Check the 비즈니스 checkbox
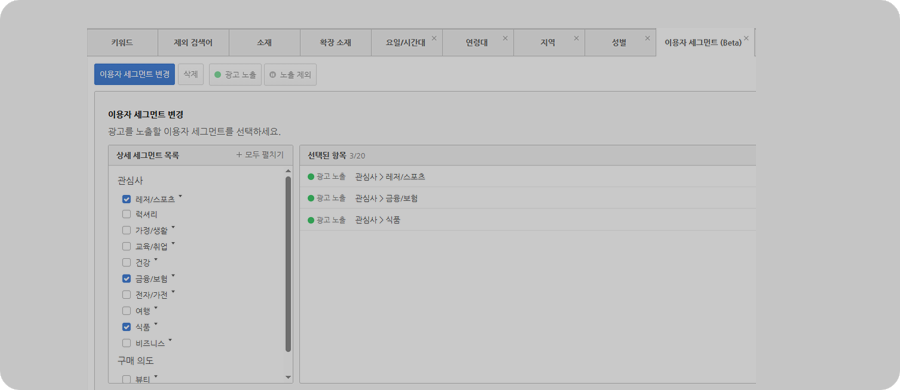 126,343
